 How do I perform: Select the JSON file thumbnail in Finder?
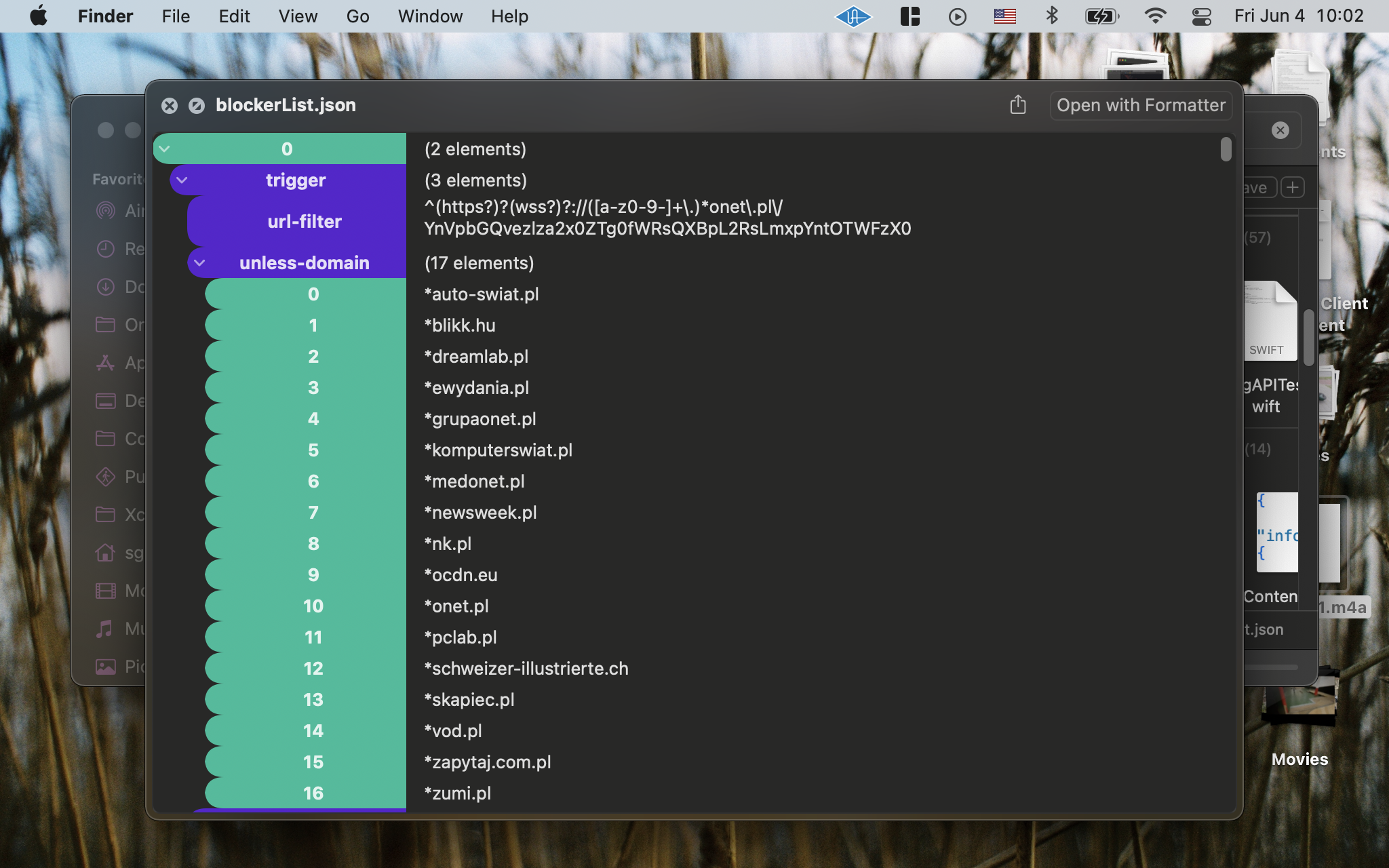pyautogui.click(x=1277, y=532)
